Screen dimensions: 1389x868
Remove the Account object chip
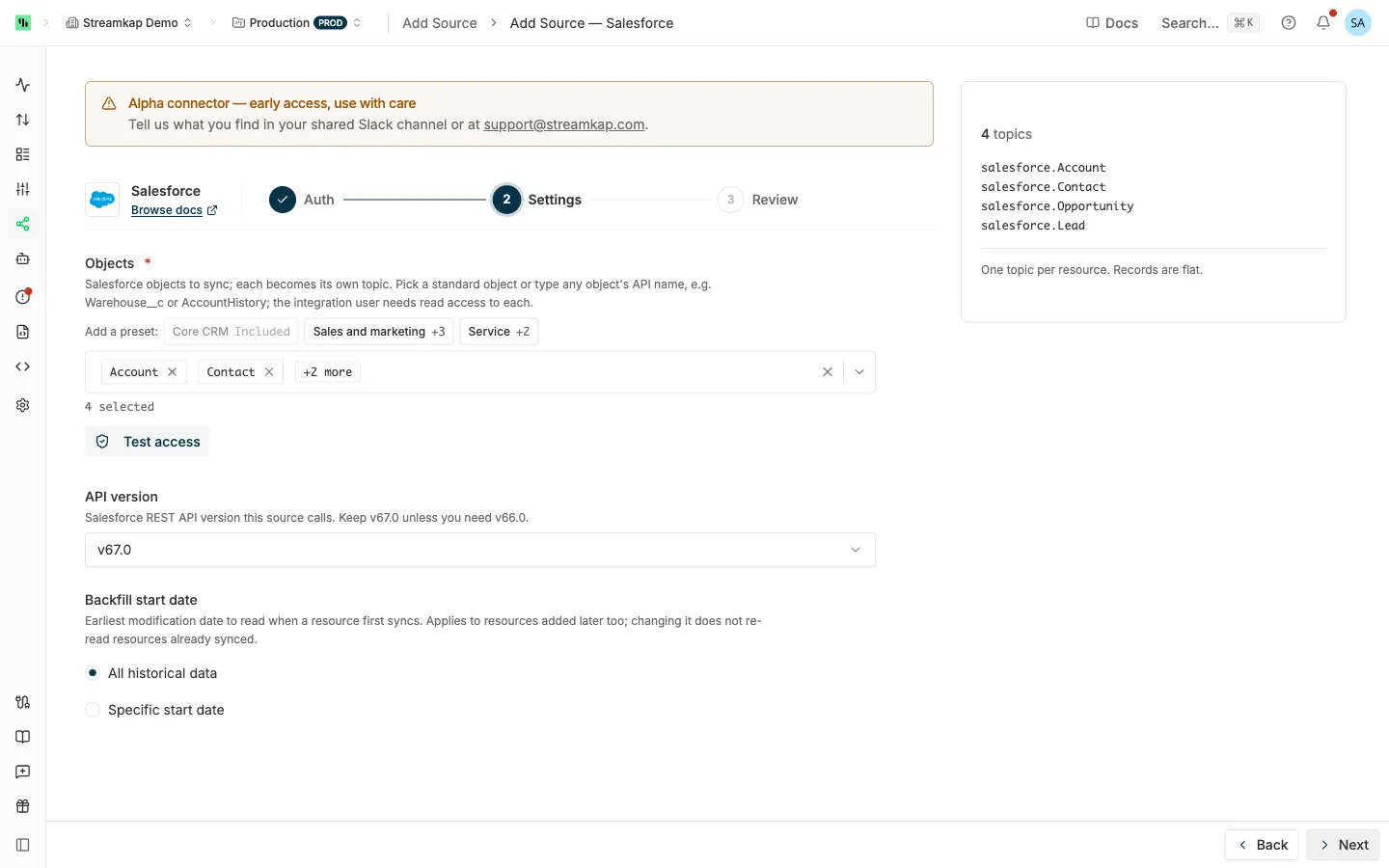(x=173, y=372)
